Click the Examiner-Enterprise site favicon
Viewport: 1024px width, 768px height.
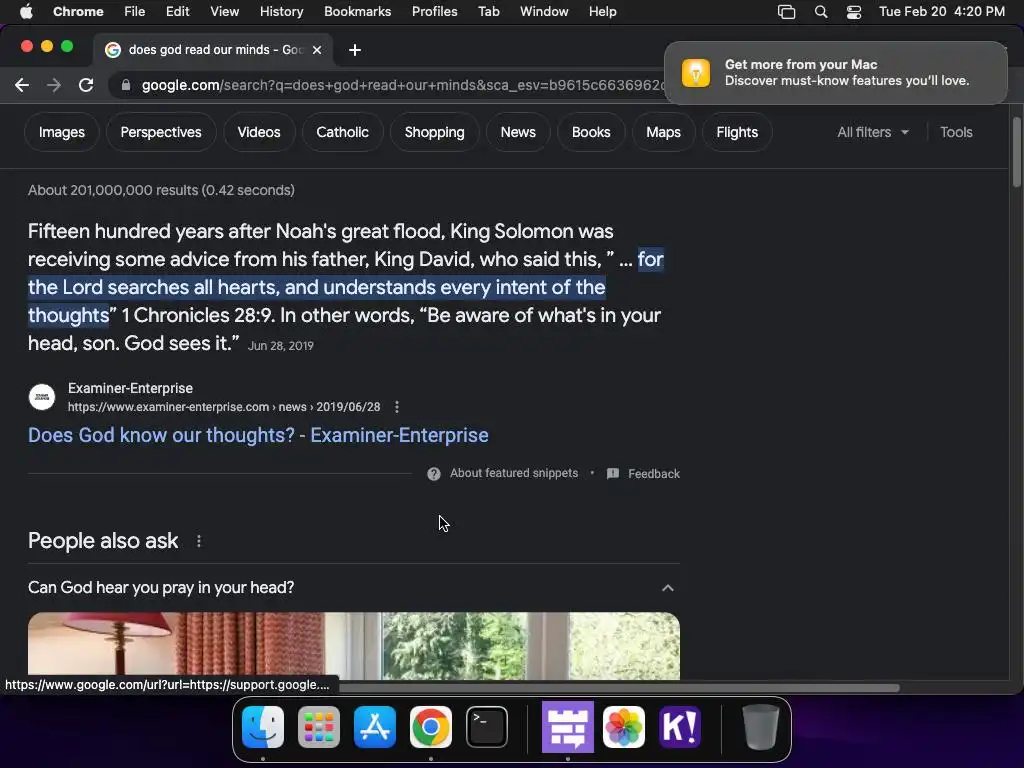42,397
